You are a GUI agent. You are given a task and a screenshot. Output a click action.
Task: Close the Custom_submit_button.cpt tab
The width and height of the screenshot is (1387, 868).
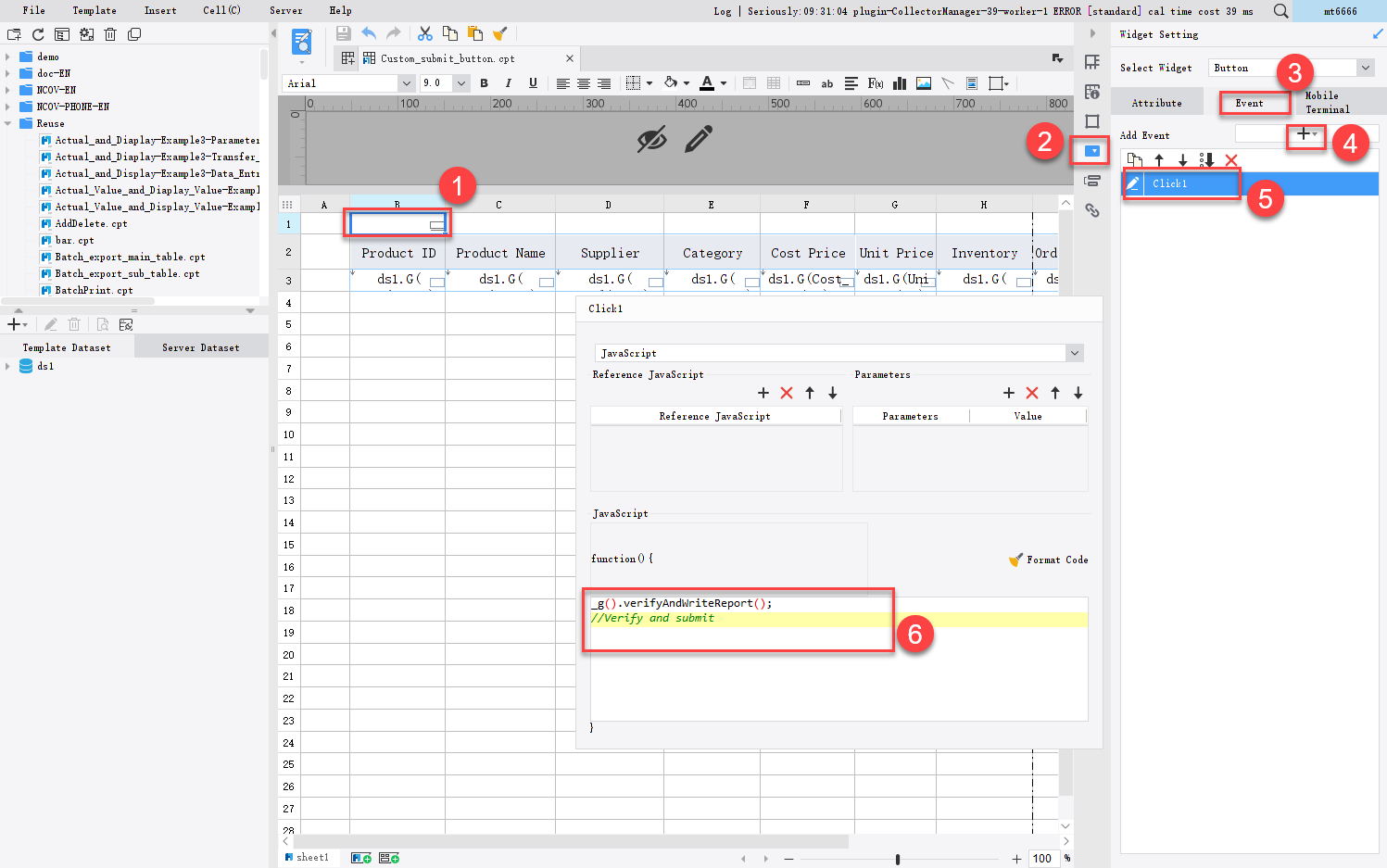point(570,58)
